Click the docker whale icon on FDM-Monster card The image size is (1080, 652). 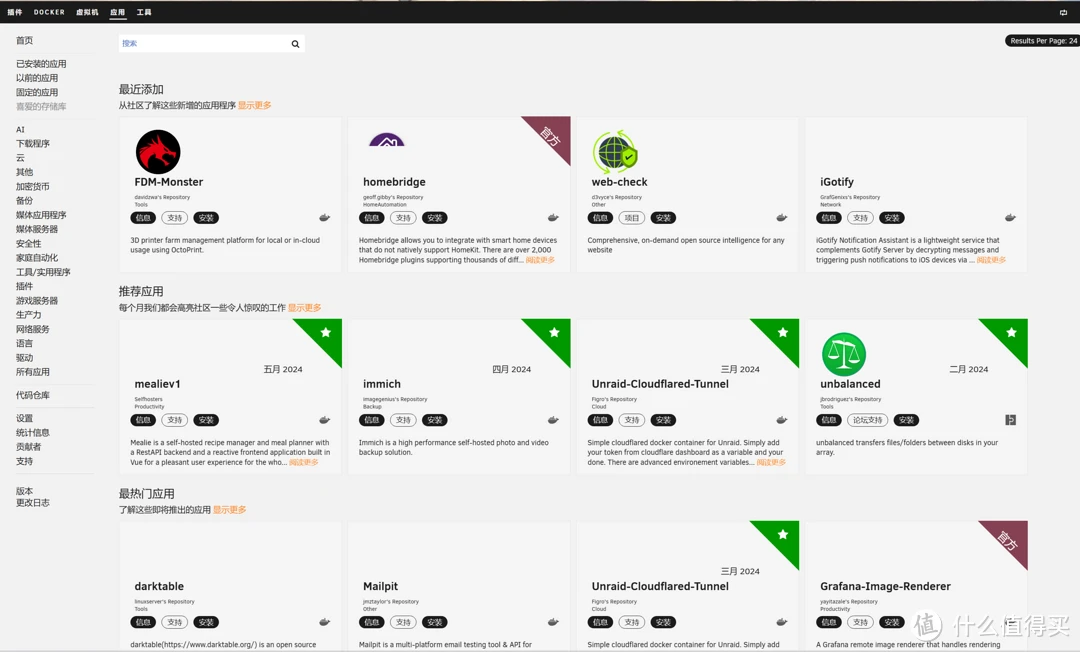324,218
